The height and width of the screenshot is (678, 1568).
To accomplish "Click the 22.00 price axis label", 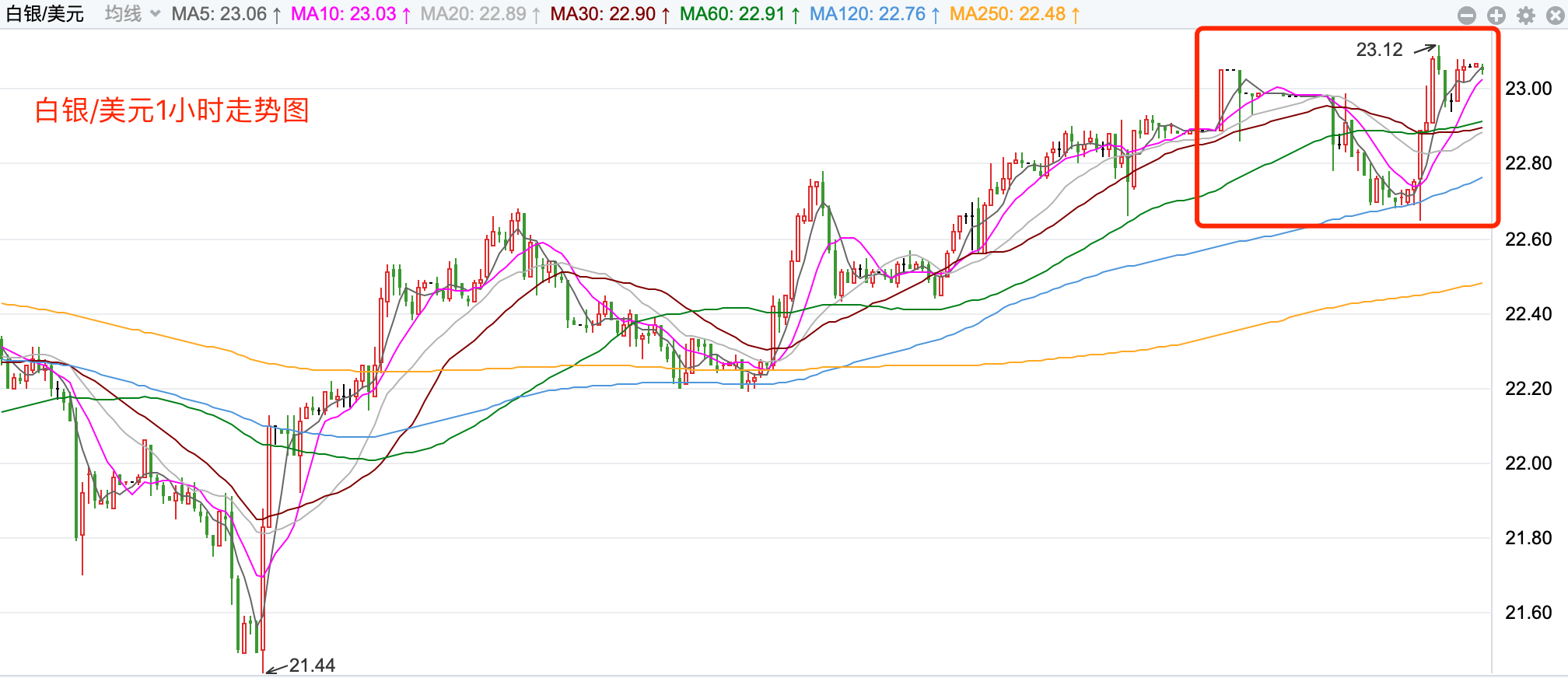I will tap(1528, 463).
